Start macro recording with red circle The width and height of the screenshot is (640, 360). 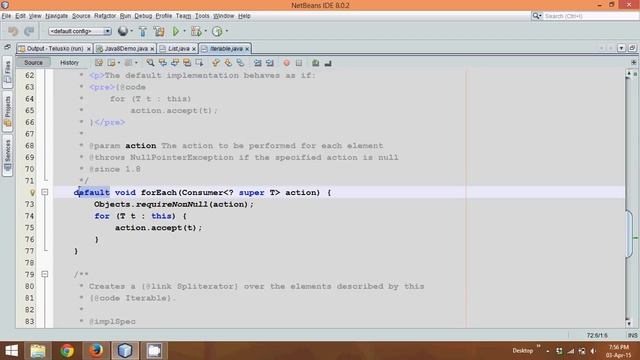(287, 63)
